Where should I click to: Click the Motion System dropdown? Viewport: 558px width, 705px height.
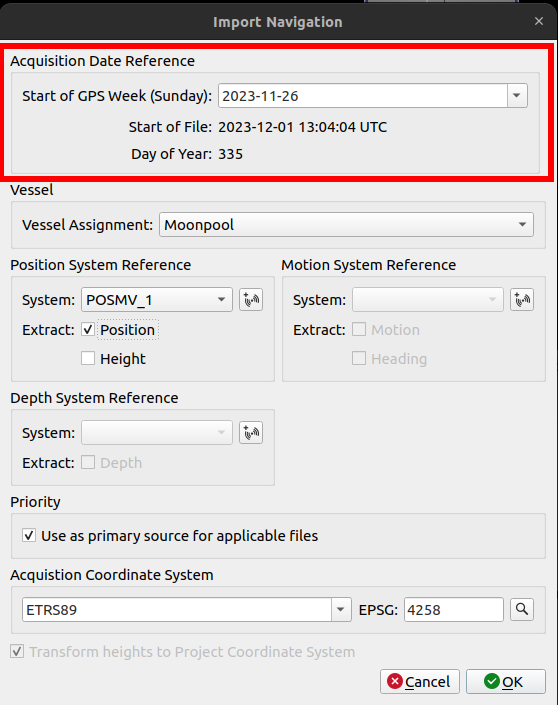428,299
